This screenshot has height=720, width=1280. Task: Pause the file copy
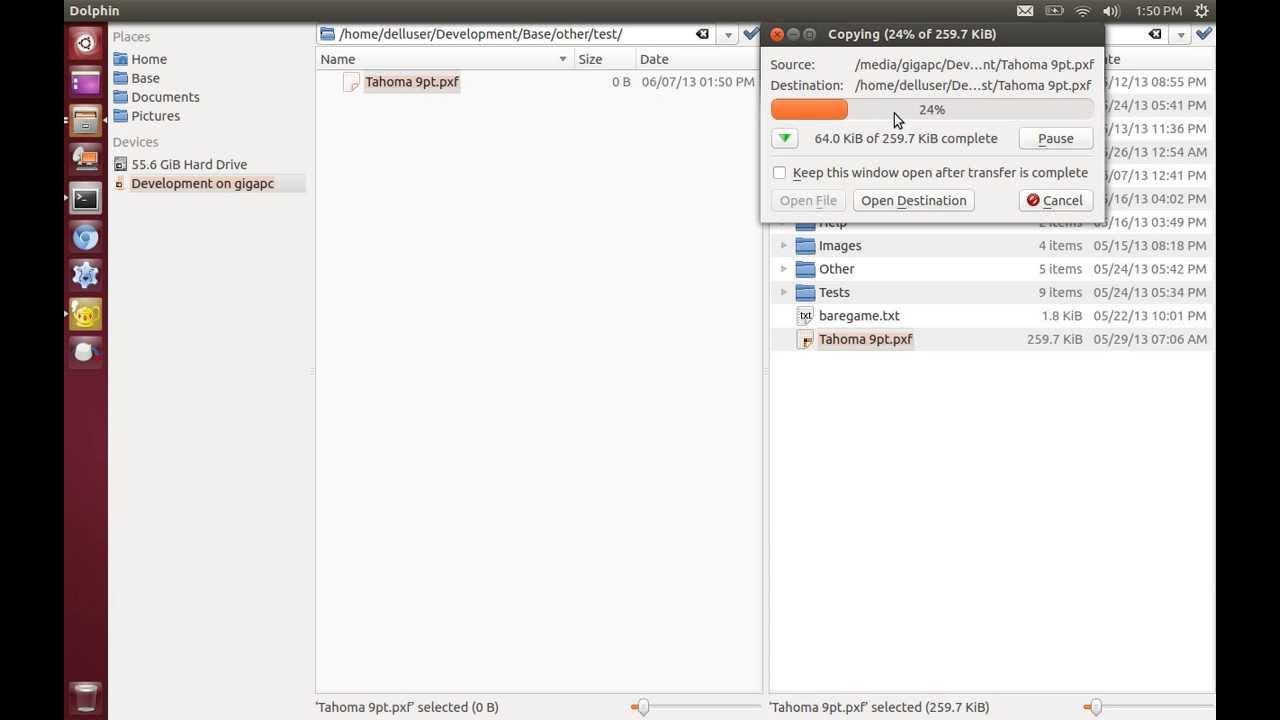(1055, 139)
